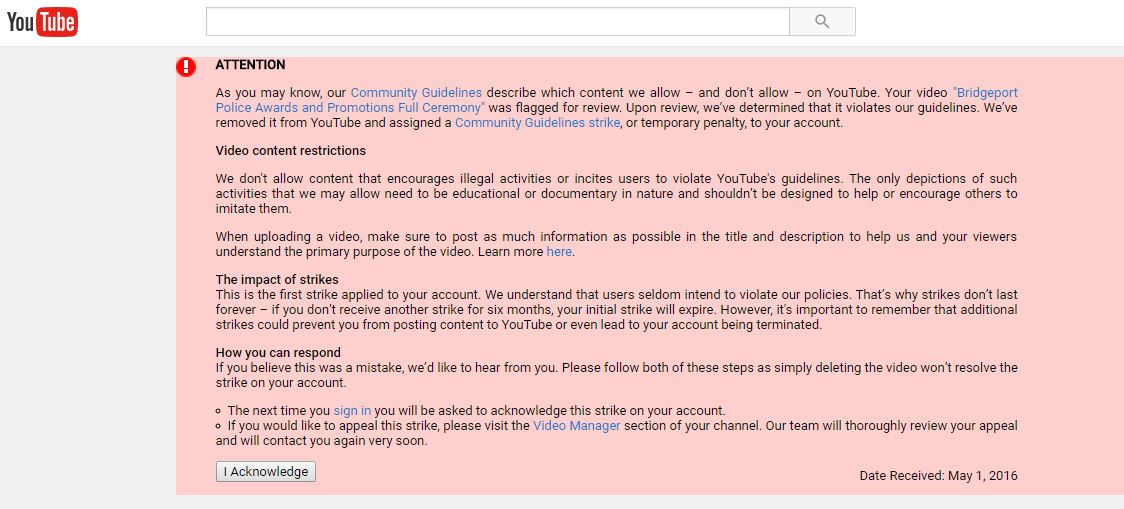Click the red exclamation alert icon
1124x509 pixels.
coord(186,67)
